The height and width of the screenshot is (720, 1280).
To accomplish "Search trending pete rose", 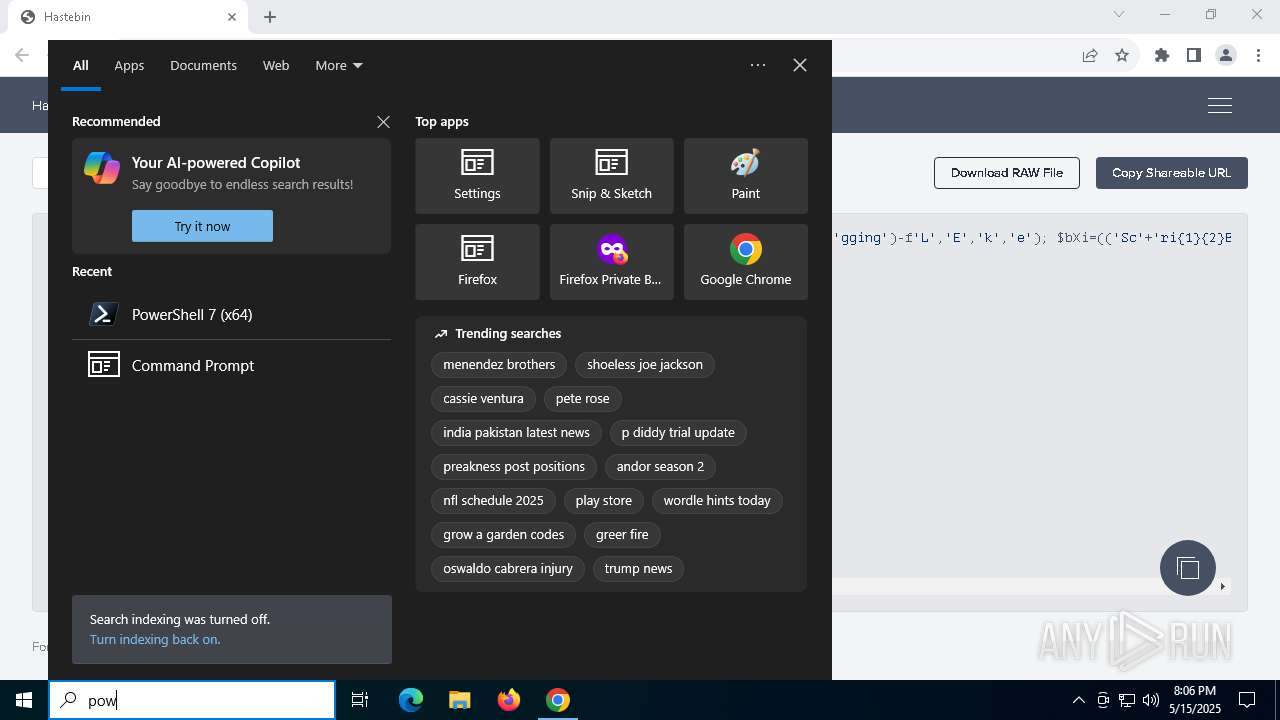I will pos(582,399).
